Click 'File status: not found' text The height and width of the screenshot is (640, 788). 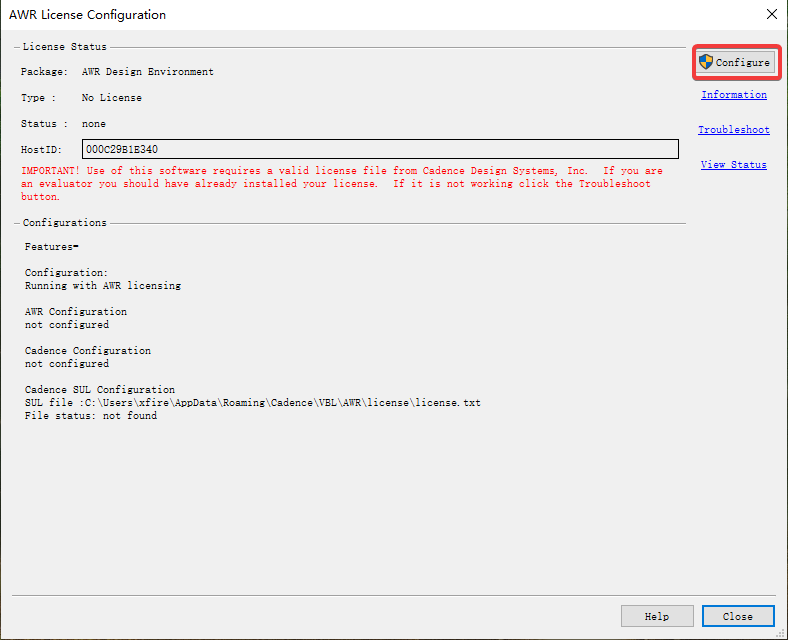pyautogui.click(x=91, y=416)
